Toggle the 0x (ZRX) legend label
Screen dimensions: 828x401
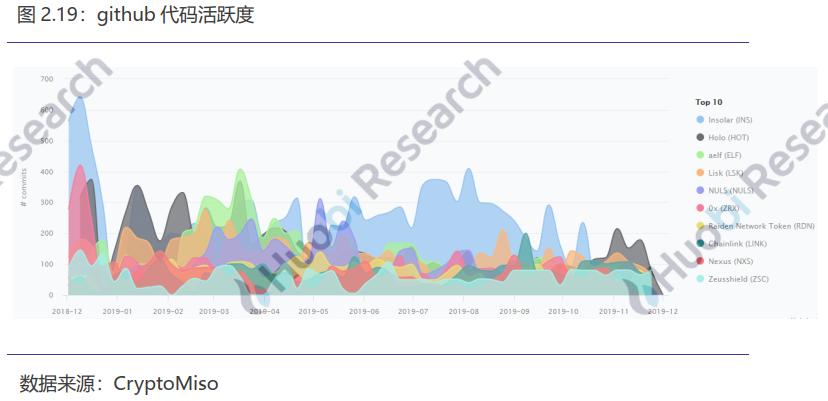point(724,208)
